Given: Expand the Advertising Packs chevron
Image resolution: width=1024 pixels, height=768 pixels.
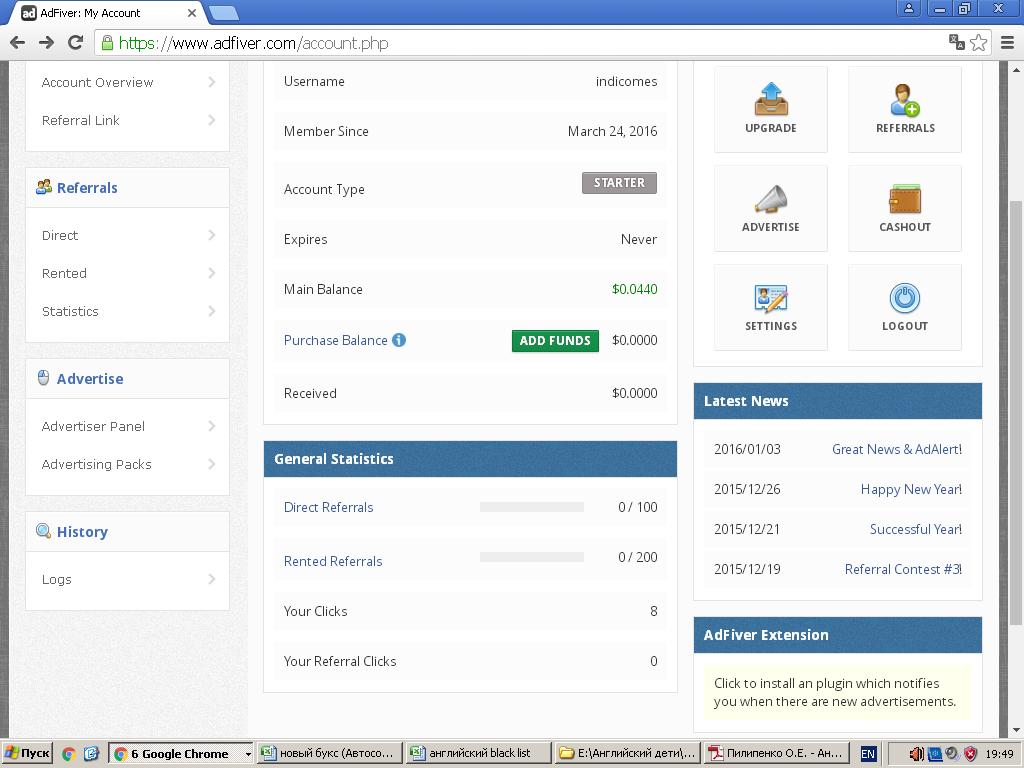Looking at the screenshot, I should 212,464.
